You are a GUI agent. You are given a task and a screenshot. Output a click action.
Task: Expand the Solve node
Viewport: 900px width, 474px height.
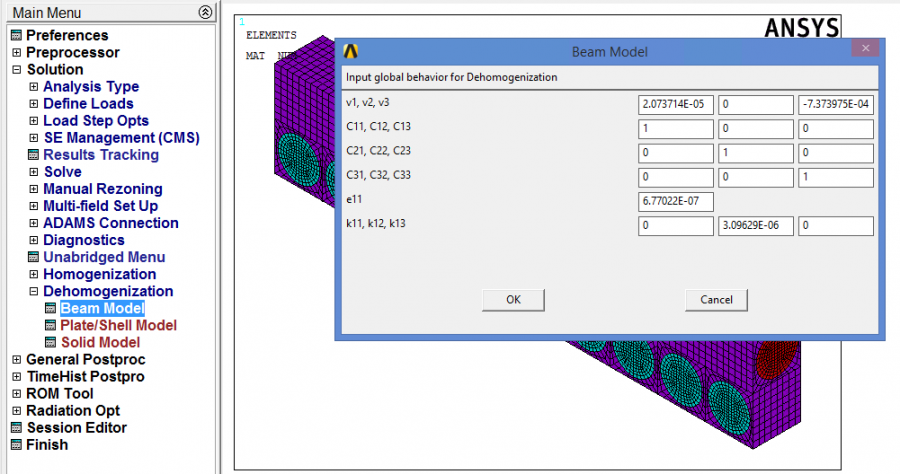34,172
